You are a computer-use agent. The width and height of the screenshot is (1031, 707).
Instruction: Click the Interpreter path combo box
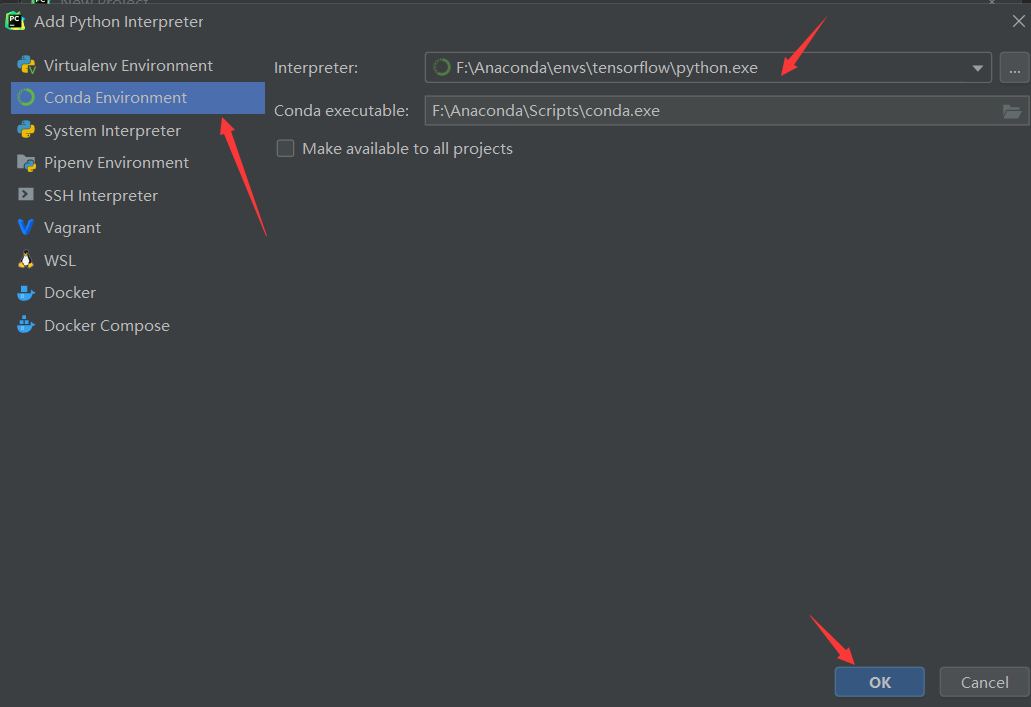708,67
